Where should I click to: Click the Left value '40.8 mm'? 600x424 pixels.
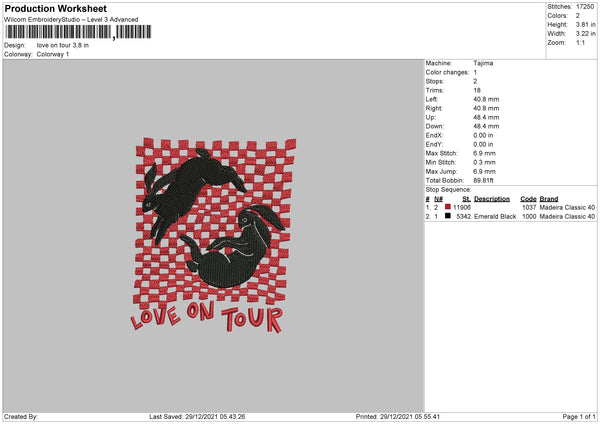click(486, 99)
